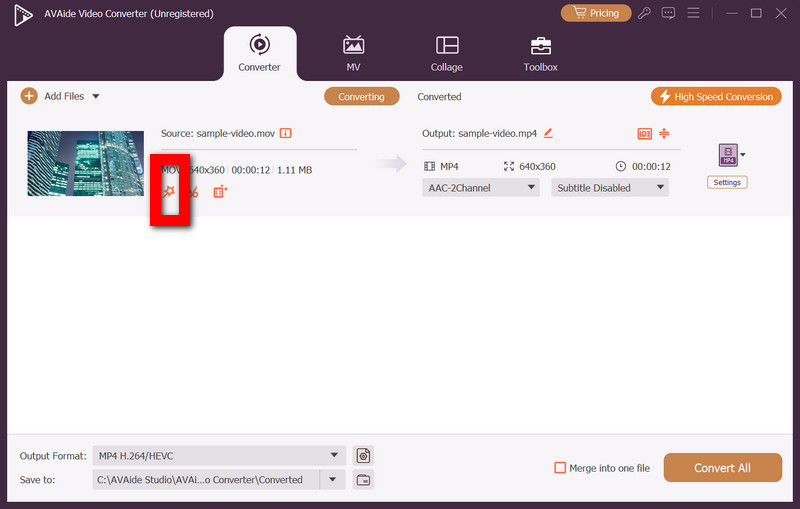Switch to the MV tab
The image size is (800, 509).
pyautogui.click(x=353, y=53)
